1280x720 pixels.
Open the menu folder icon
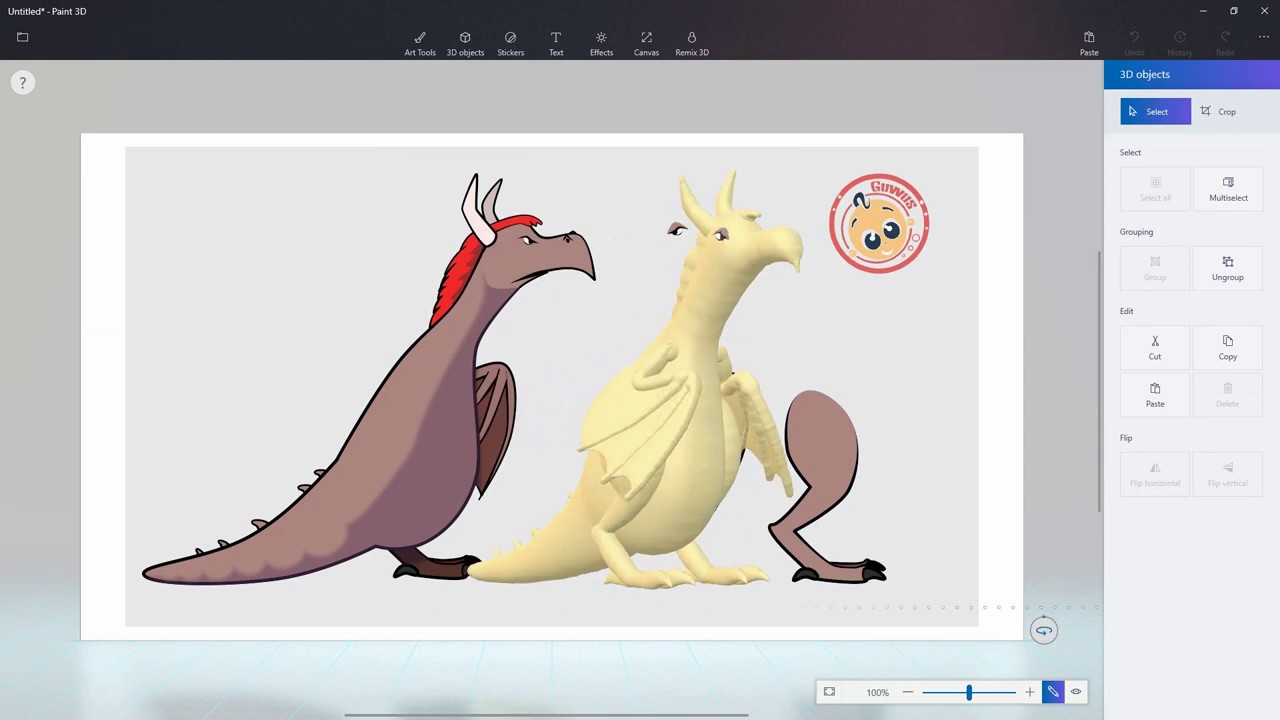[22, 37]
